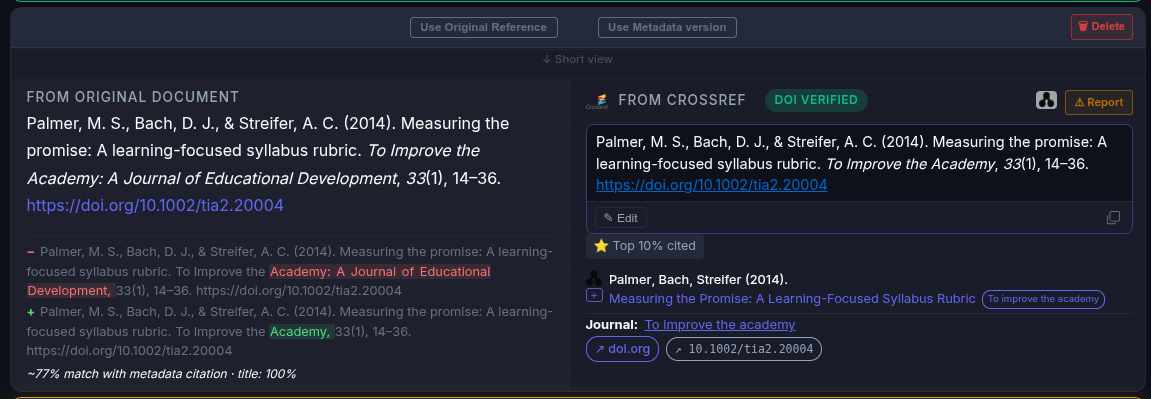Screen dimensions: 1151x399
Task: Click the Use Original Reference button
Action: [x=484, y=27]
